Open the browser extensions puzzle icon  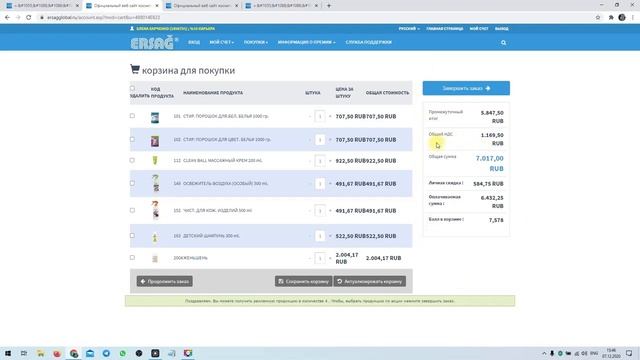611,18
